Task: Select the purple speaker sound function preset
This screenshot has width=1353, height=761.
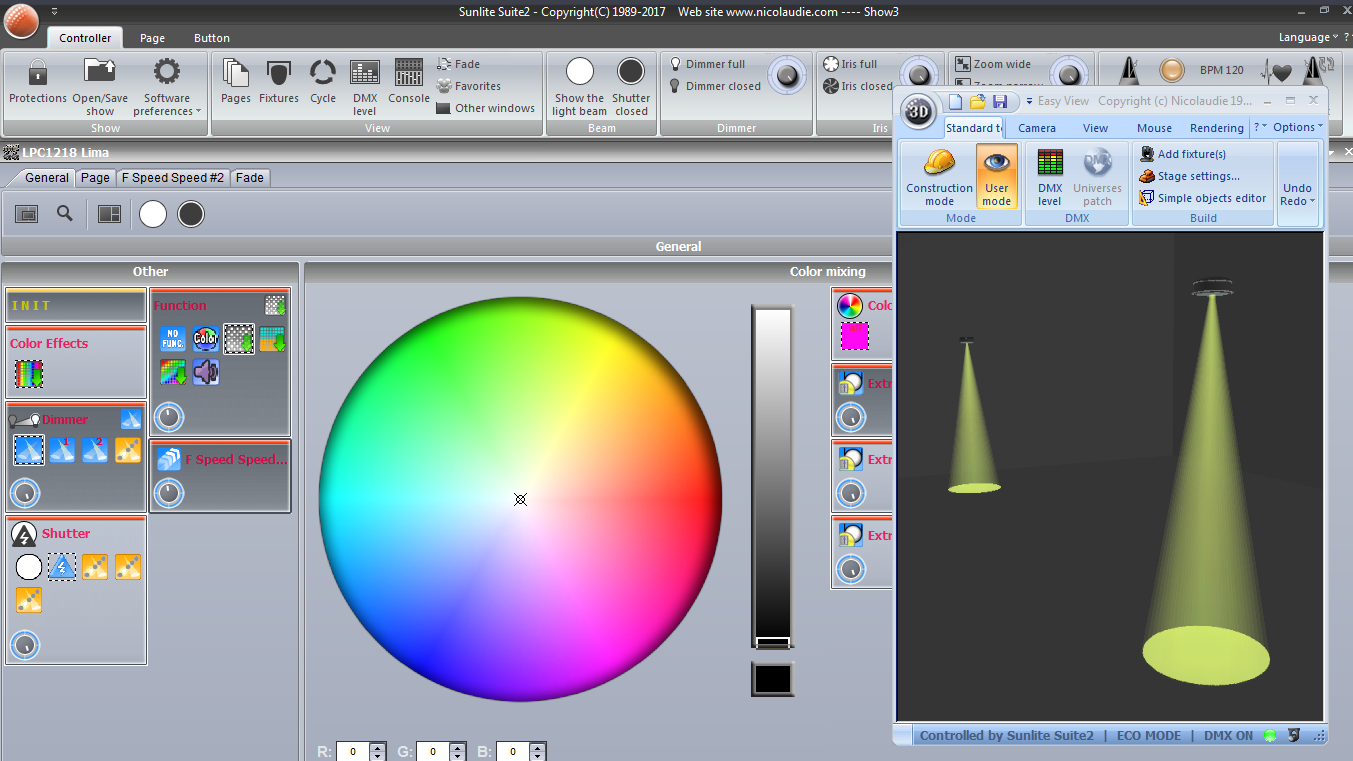Action: 205,372
